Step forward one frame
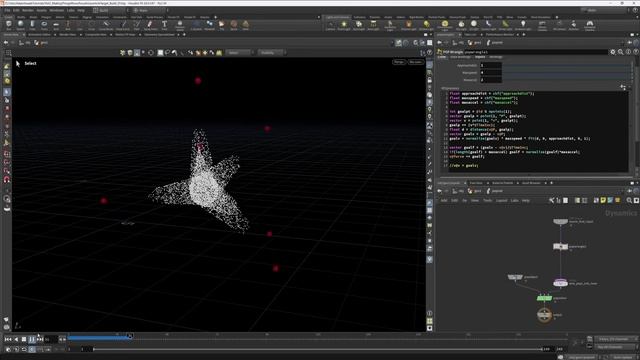The width and height of the screenshot is (640, 360). [40, 339]
